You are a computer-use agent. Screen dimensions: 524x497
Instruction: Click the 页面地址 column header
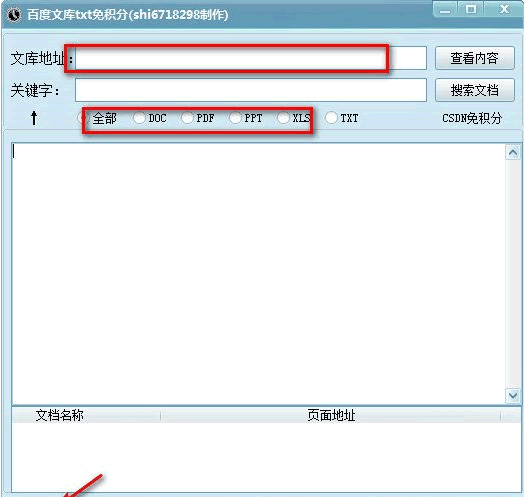point(331,415)
